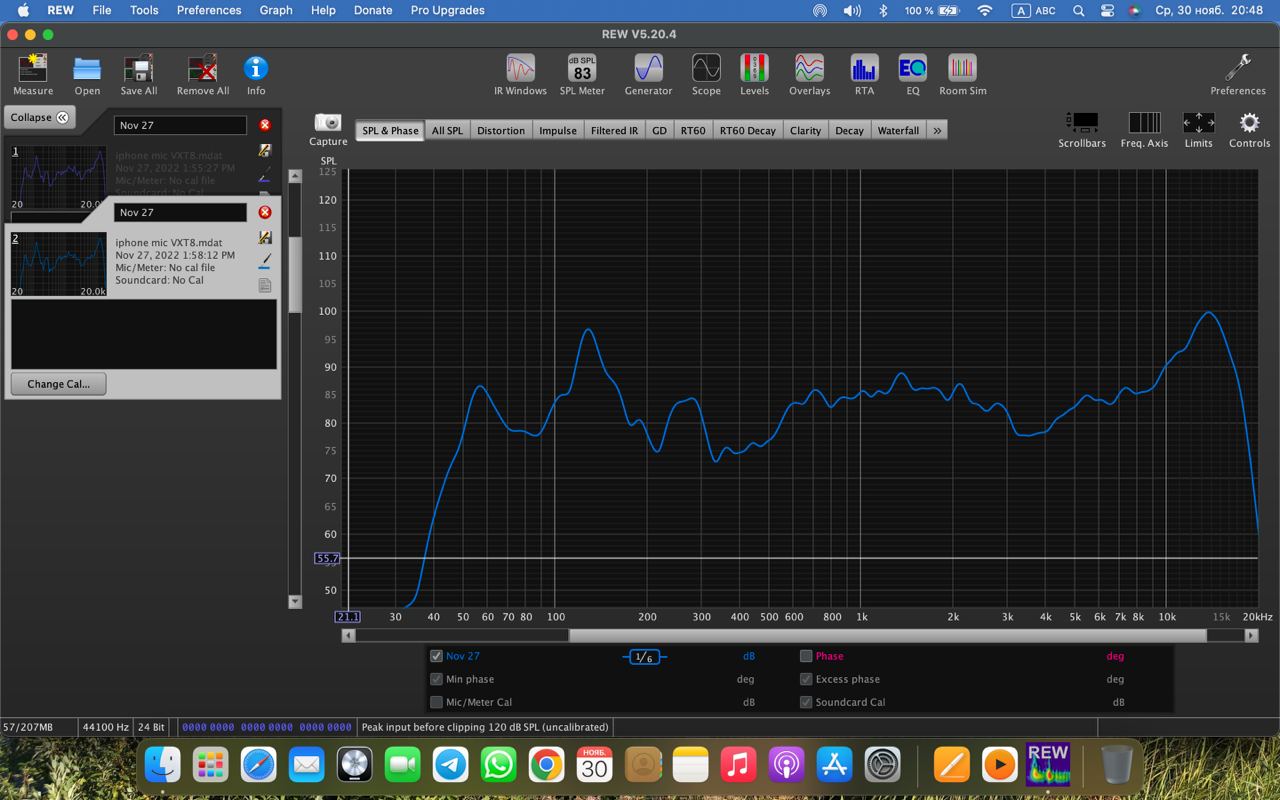Viewport: 1280px width, 800px height.
Task: Open the EQ window
Action: 912,67
